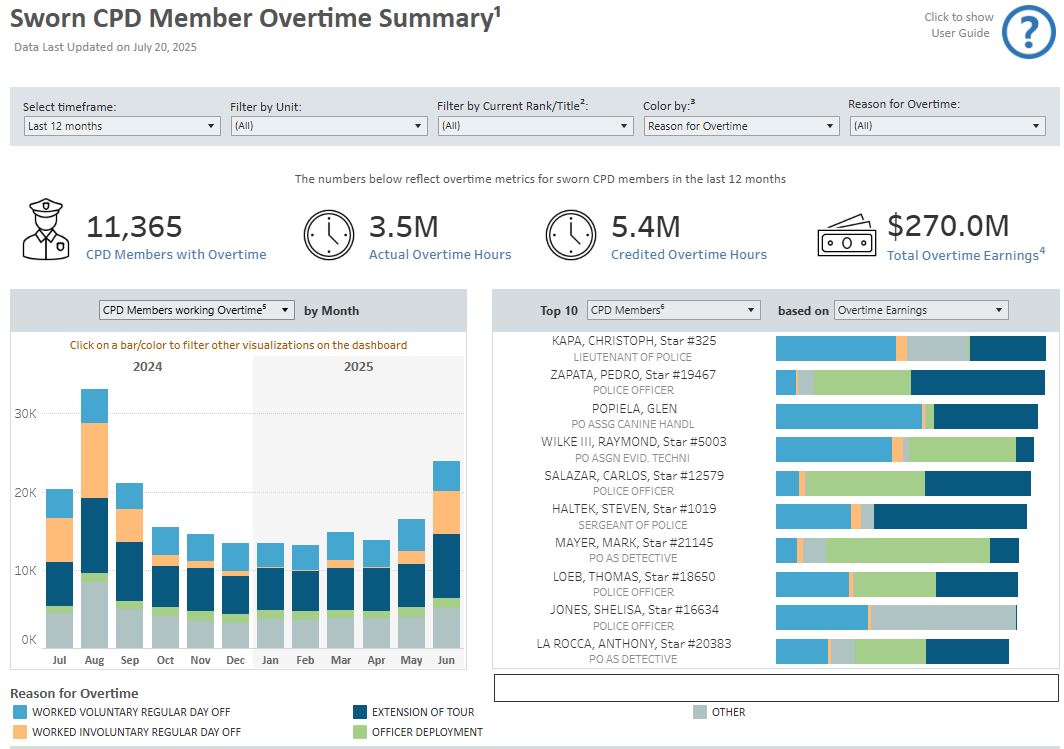Expand the Overtime Earnings based-on dropdown
The height and width of the screenshot is (749, 1064).
point(921,310)
